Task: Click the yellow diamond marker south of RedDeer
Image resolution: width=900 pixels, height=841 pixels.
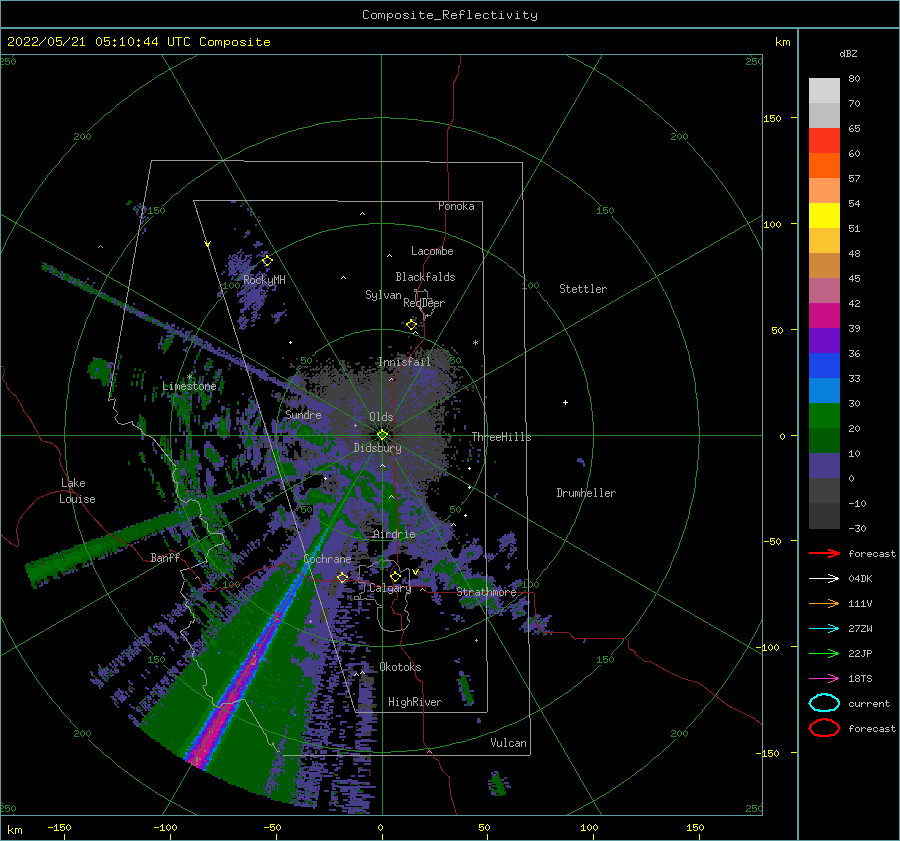Action: coord(412,325)
